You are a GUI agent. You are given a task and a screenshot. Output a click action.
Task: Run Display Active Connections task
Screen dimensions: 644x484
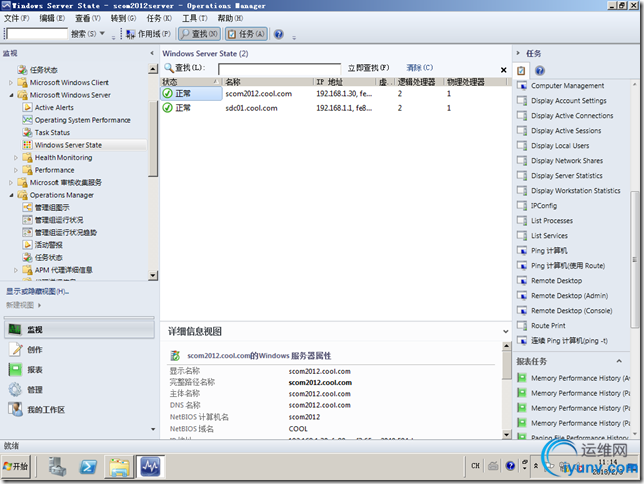[572, 116]
